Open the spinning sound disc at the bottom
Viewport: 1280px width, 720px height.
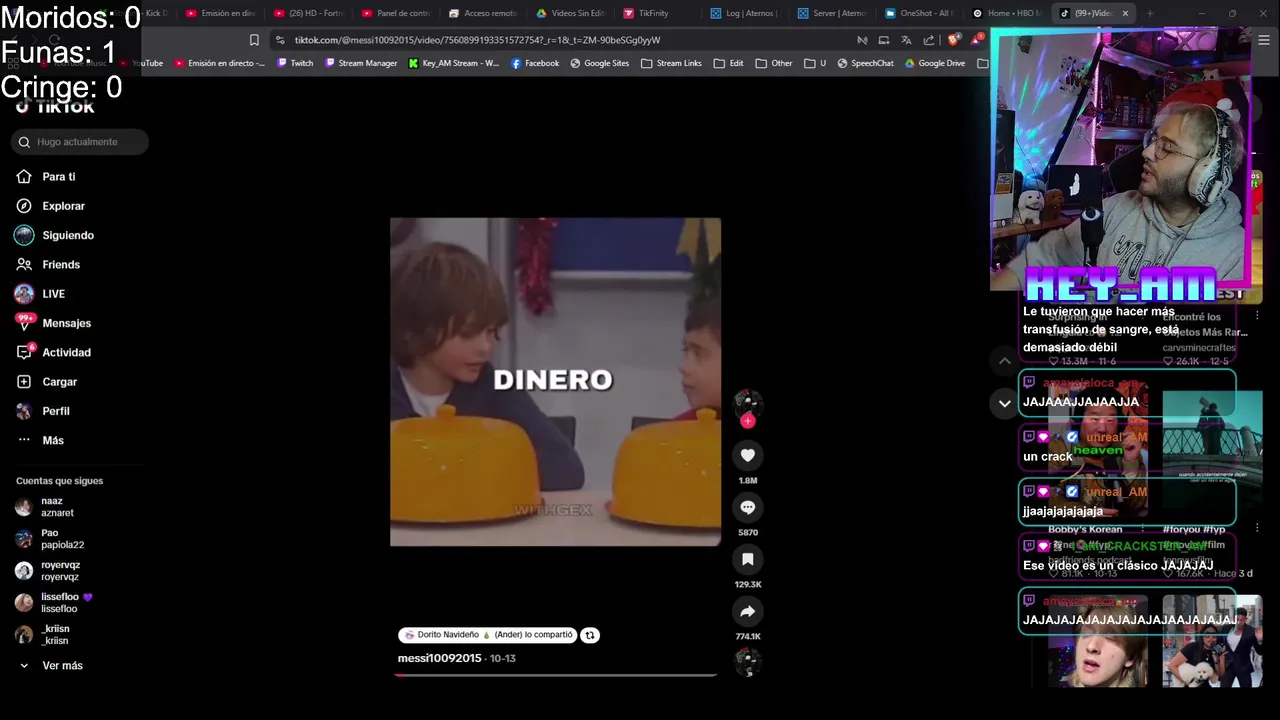748,661
